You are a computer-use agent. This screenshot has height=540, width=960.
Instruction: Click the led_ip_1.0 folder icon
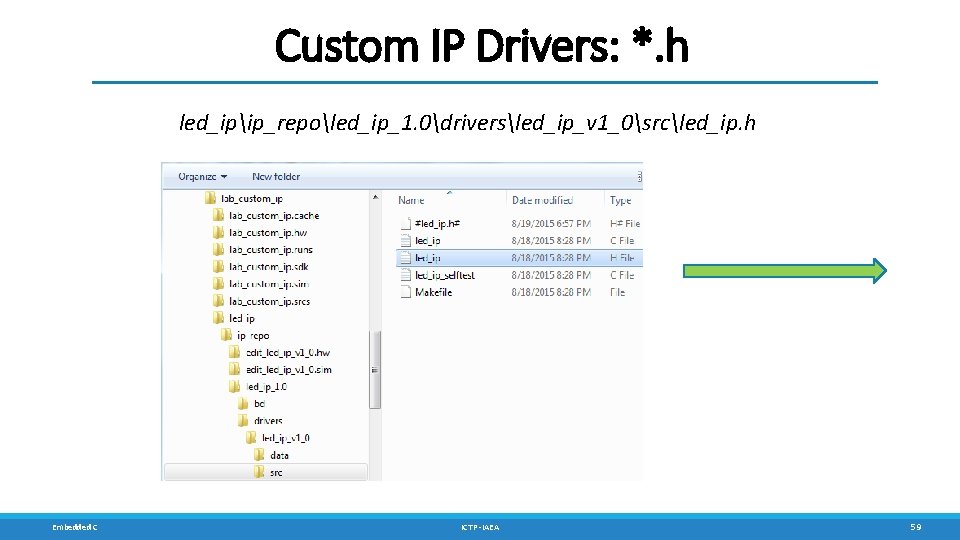coord(234,386)
